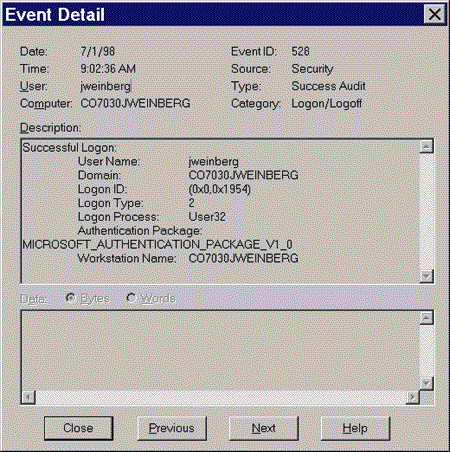The height and width of the screenshot is (452, 450).
Task: Click inside the Description text box
Action: point(220,211)
